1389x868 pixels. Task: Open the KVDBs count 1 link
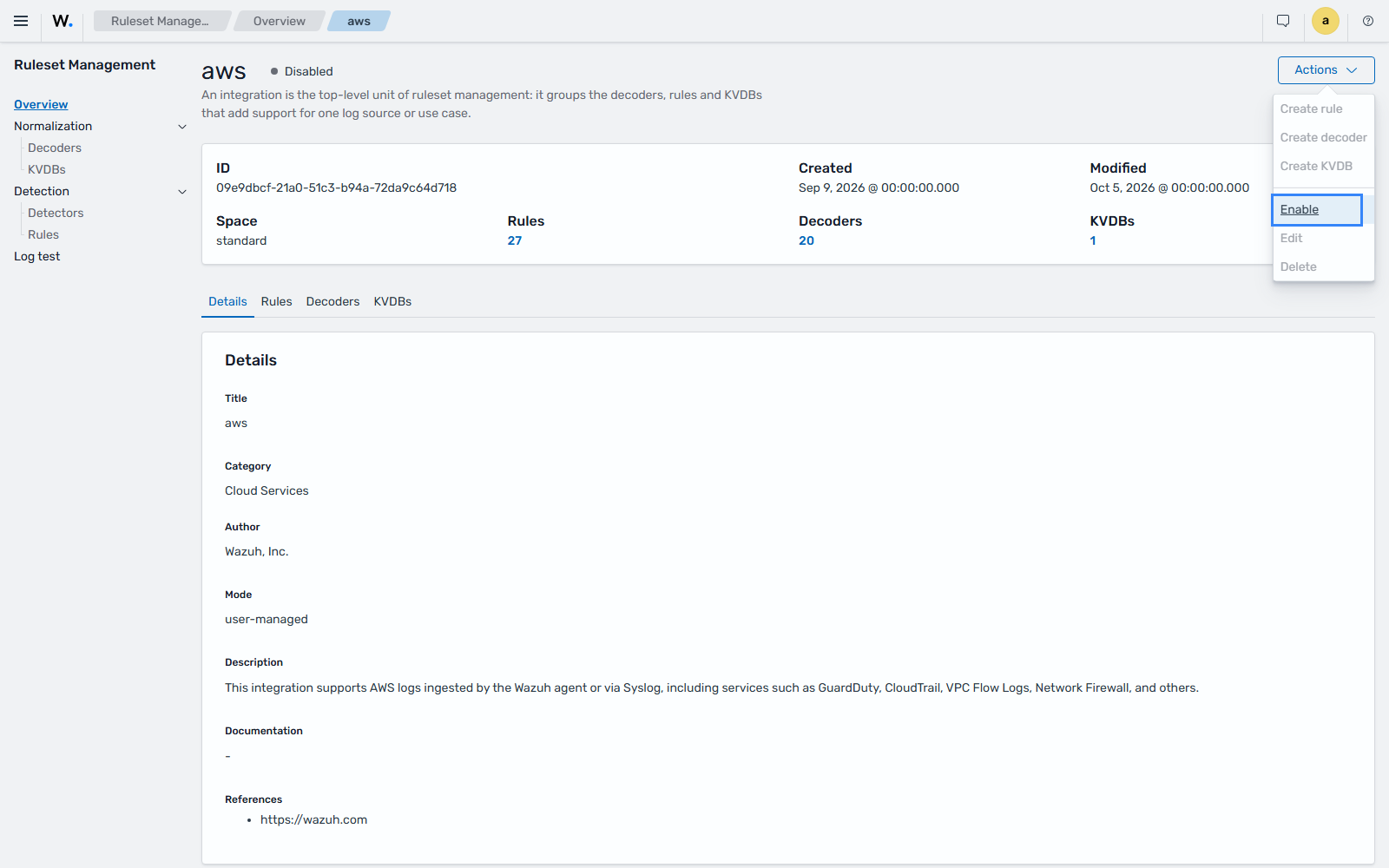(1093, 240)
